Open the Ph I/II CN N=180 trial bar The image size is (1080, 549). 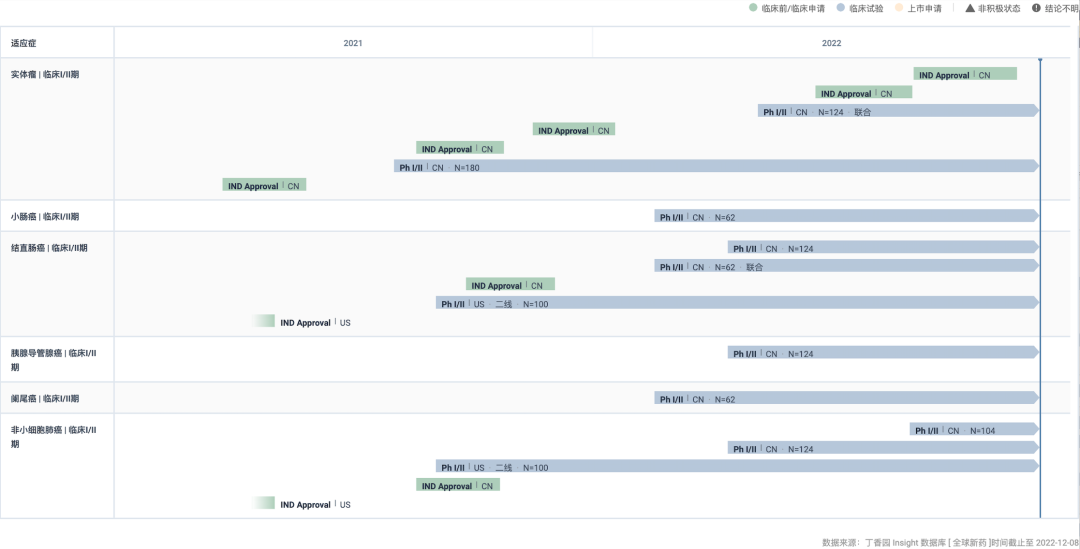[x=716, y=166]
